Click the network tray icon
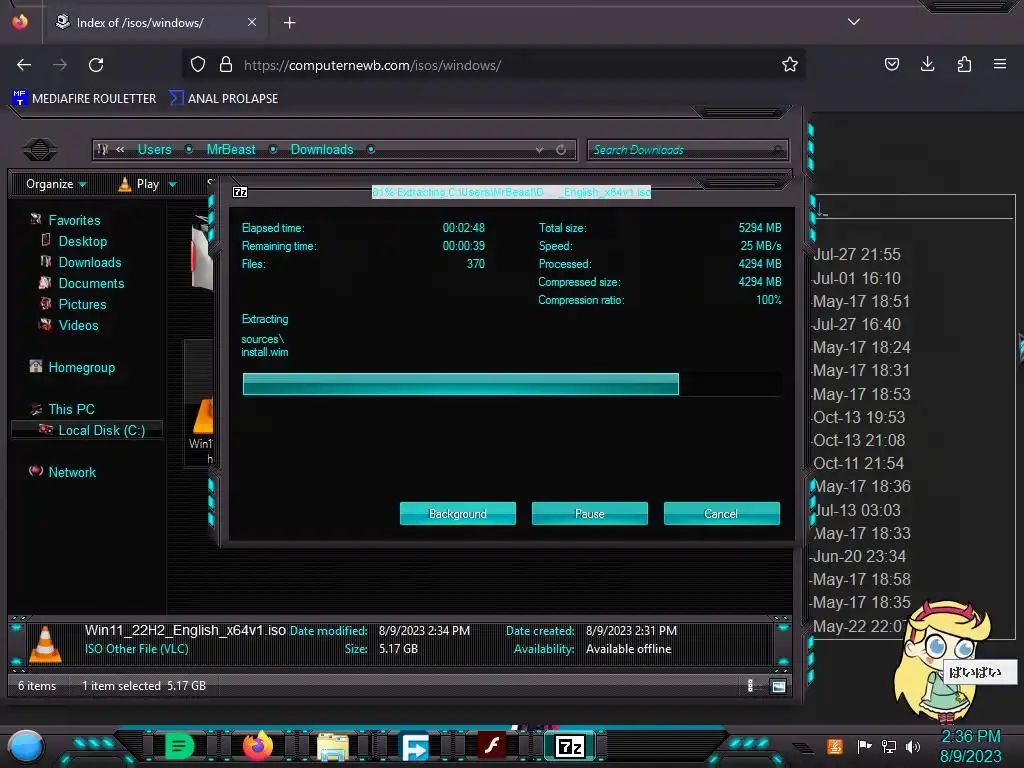Image resolution: width=1024 pixels, height=768 pixels. pyautogui.click(x=889, y=746)
